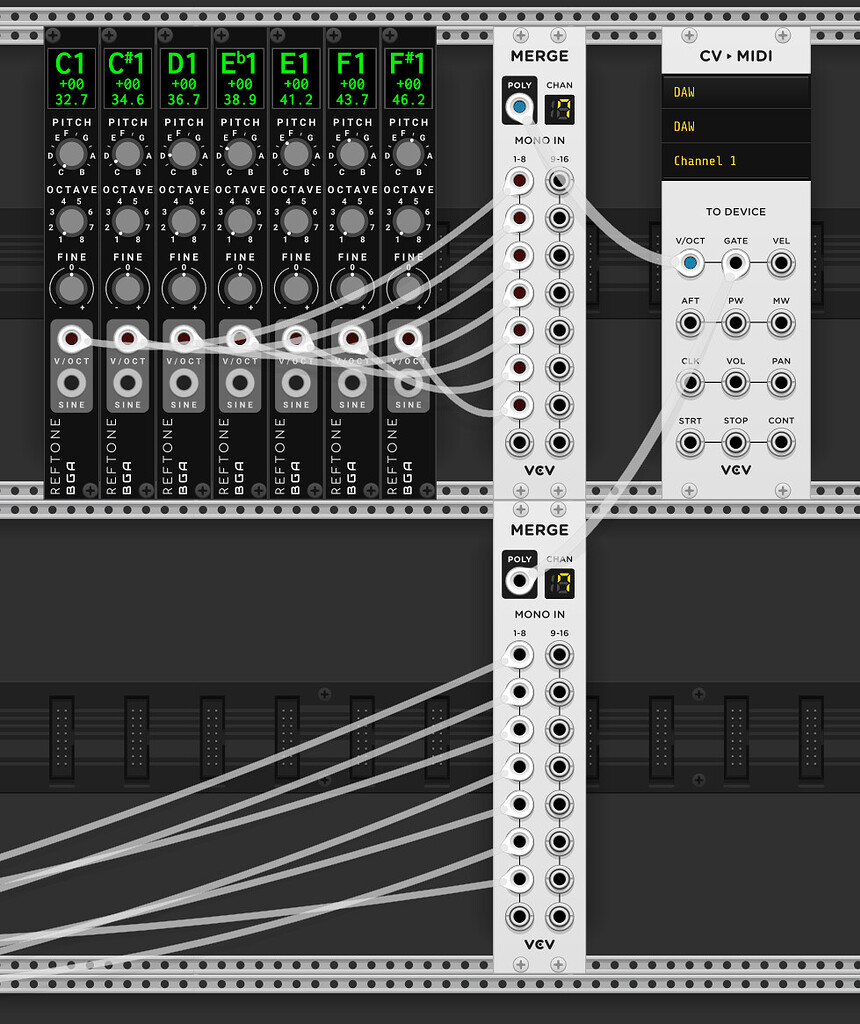Click the STRT port on CV-MIDI
Image resolution: width=860 pixels, height=1024 pixels.
tap(690, 441)
